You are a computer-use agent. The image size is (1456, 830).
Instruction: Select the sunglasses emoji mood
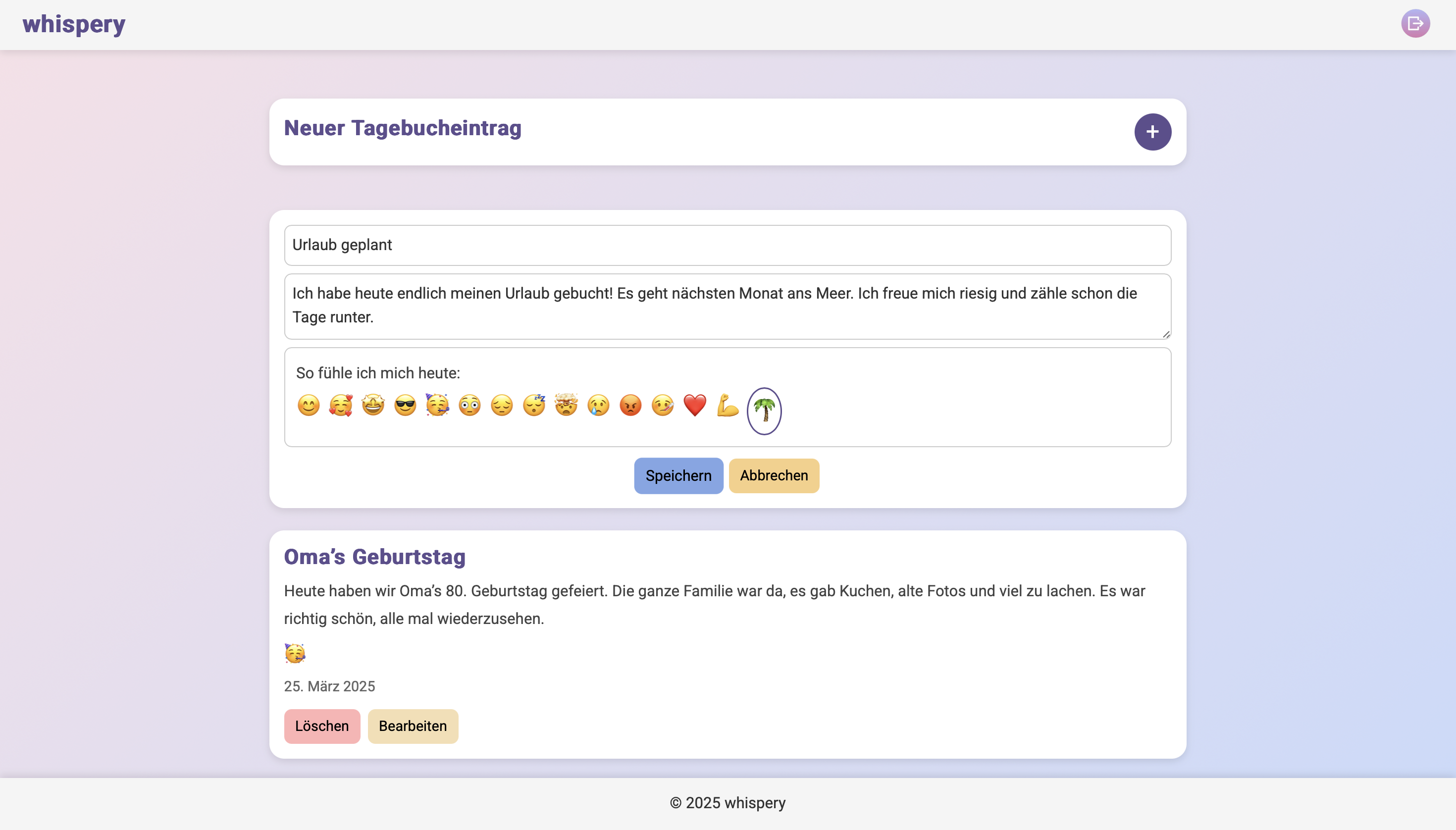(405, 405)
